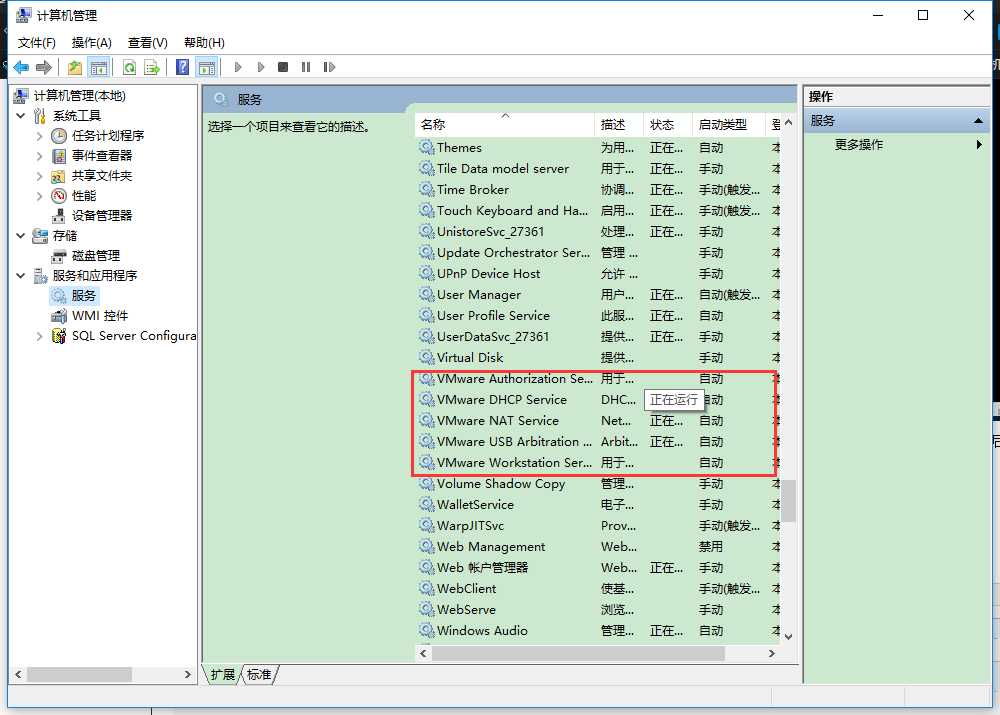Click the Up one level folder icon

(x=75, y=67)
